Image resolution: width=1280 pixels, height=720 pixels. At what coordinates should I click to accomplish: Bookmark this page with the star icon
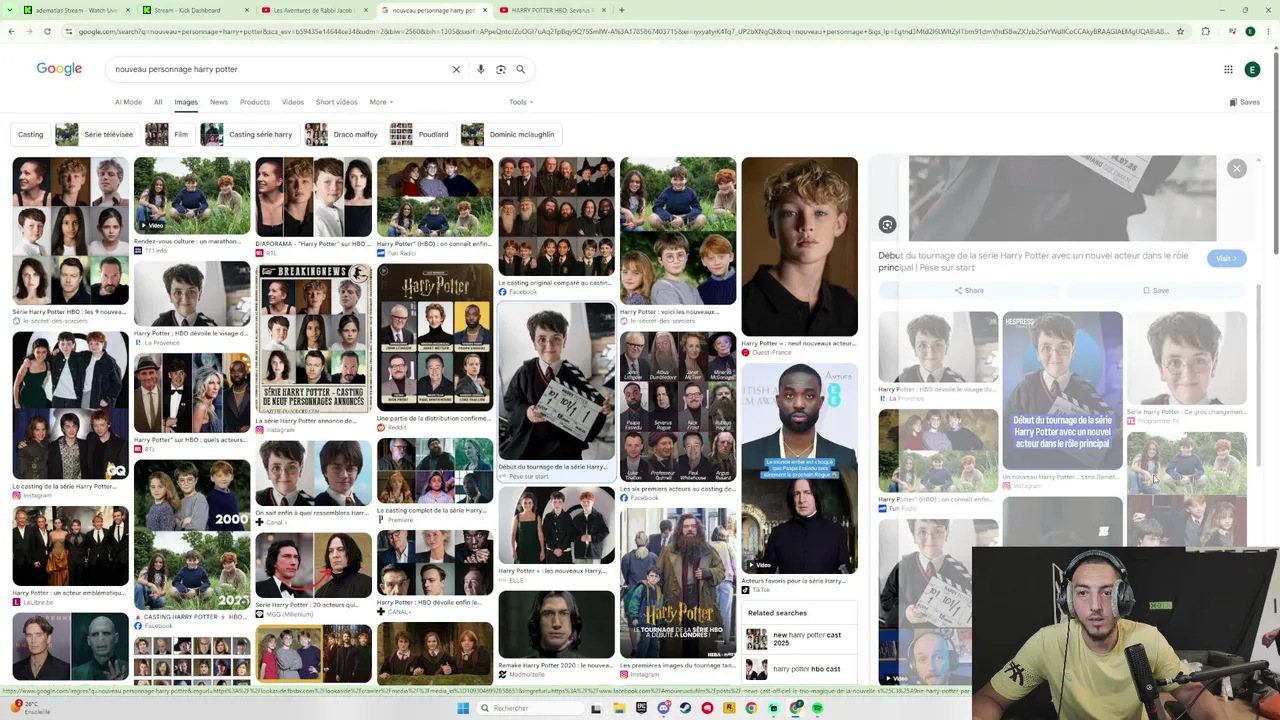click(1180, 31)
